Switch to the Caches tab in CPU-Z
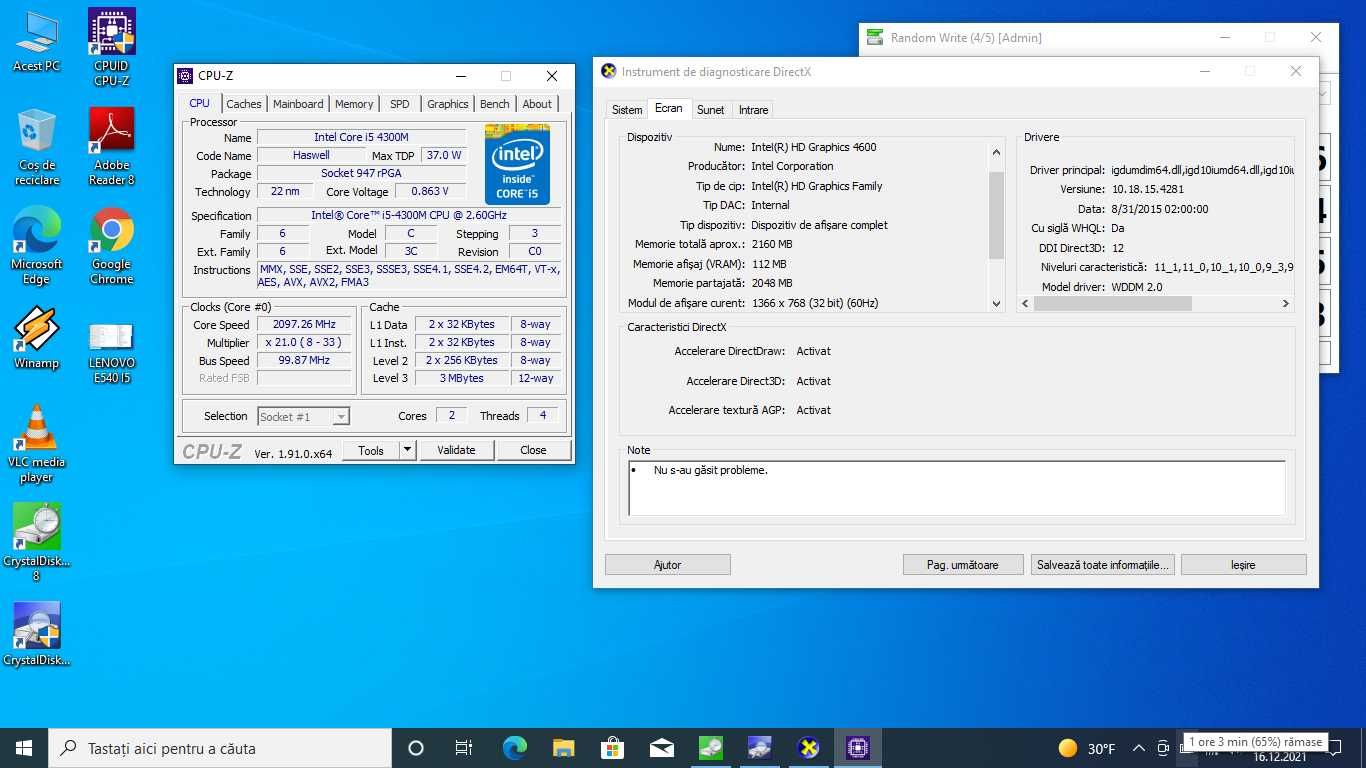 (x=243, y=104)
